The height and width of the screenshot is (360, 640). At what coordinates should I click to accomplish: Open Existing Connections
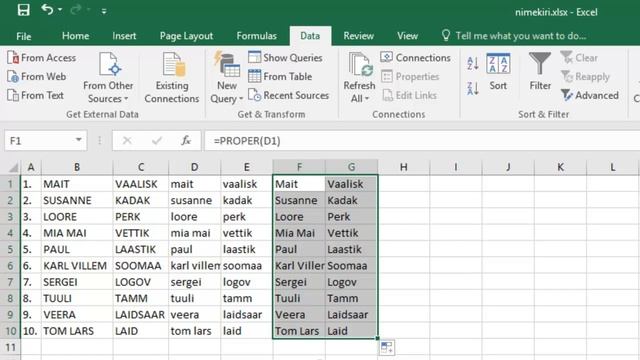click(172, 78)
